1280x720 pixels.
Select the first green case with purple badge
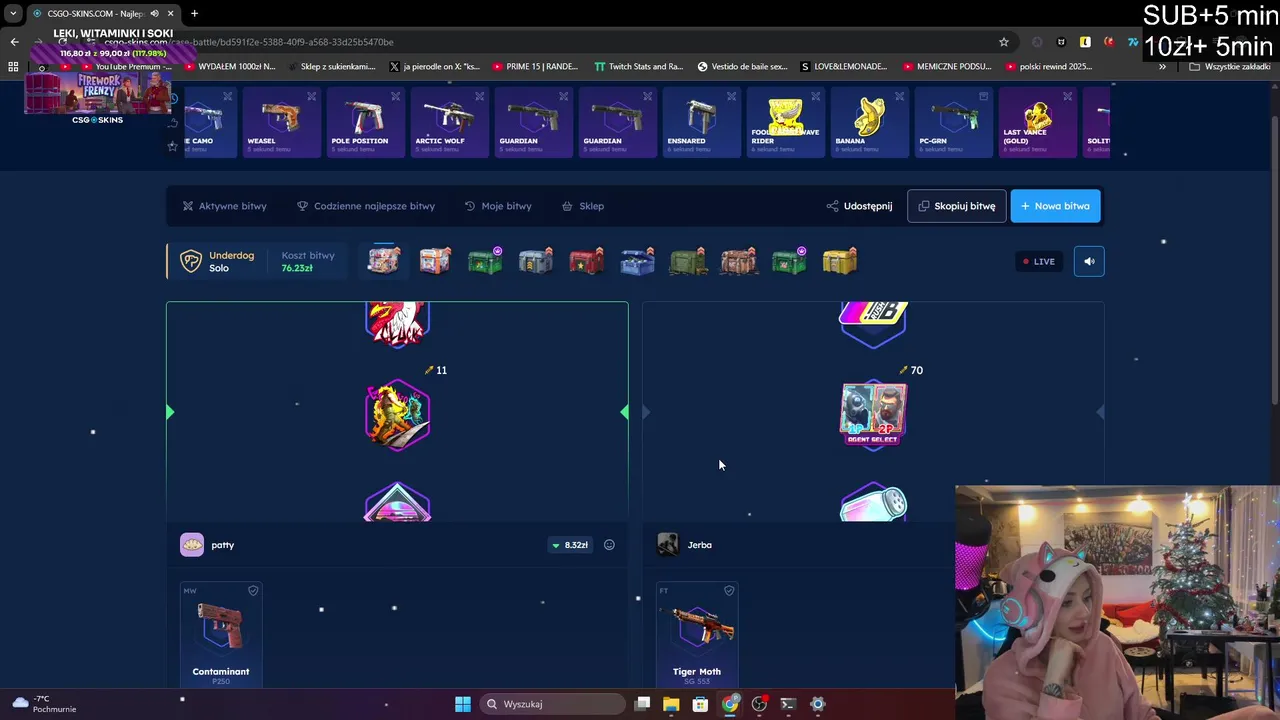point(485,260)
